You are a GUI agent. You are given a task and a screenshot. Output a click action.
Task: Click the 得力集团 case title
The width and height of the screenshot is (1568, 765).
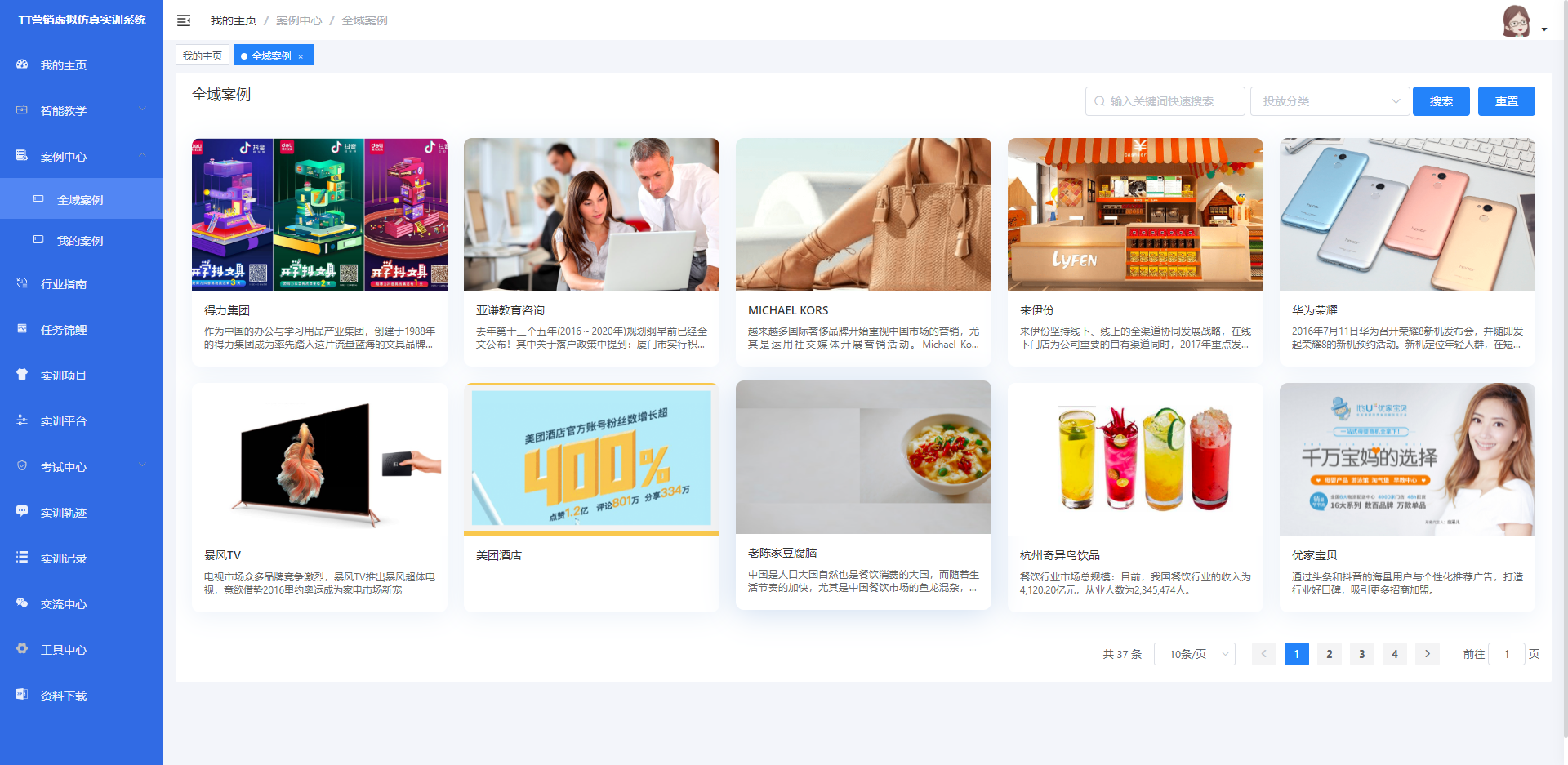click(227, 310)
